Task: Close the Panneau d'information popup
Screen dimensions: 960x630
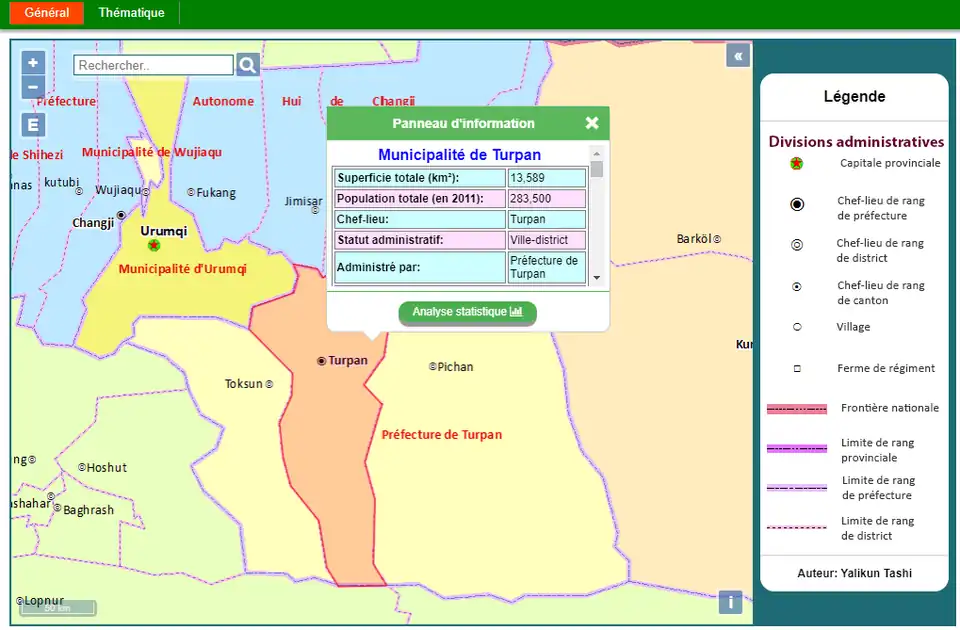Action: [x=592, y=123]
